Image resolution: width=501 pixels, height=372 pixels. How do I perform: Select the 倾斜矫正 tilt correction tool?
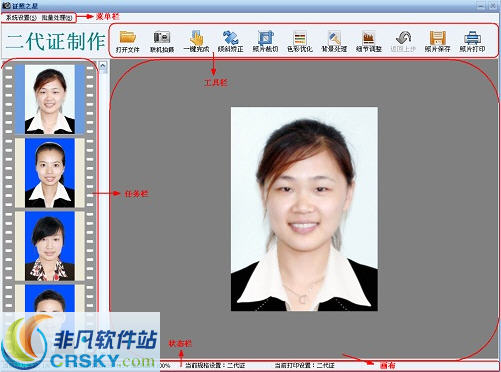(x=231, y=41)
